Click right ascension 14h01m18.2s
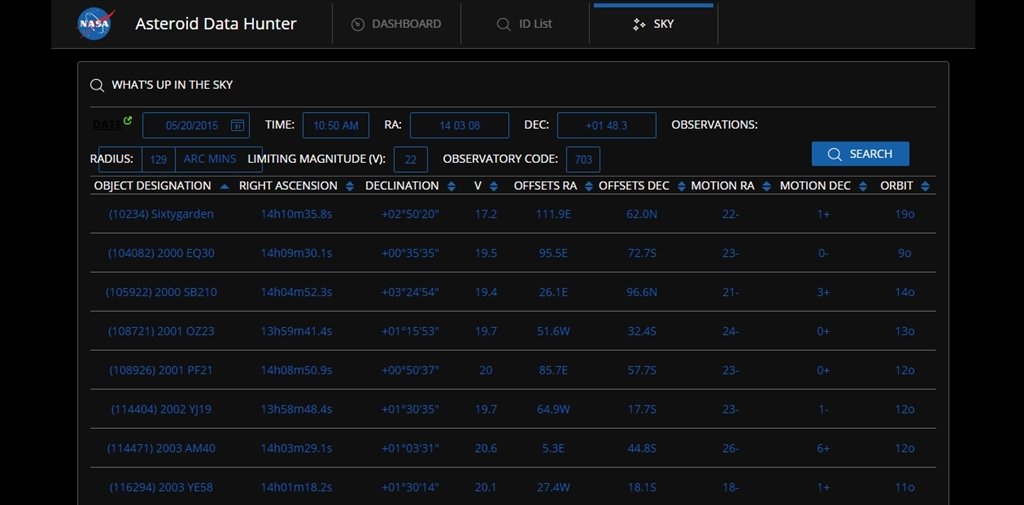This screenshot has height=505, width=1024. (x=296, y=488)
